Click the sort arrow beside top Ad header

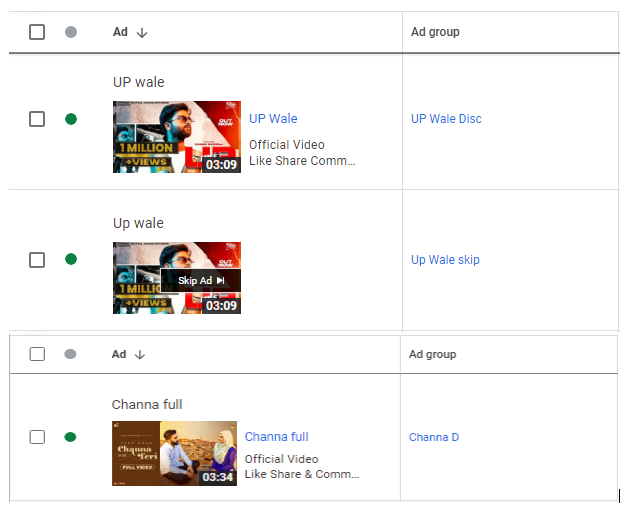tap(142, 33)
